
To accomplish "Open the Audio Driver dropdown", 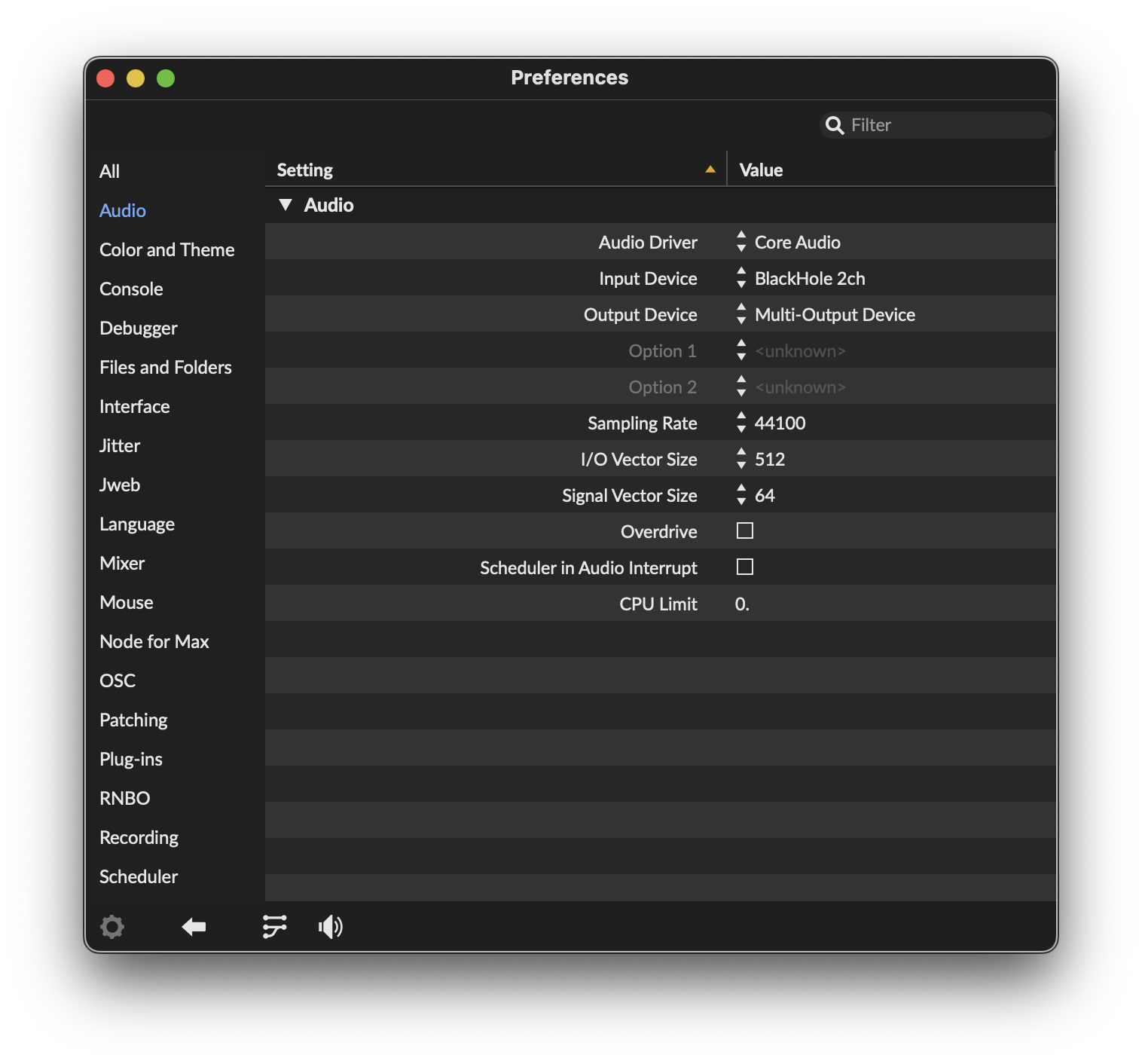I will 797,242.
